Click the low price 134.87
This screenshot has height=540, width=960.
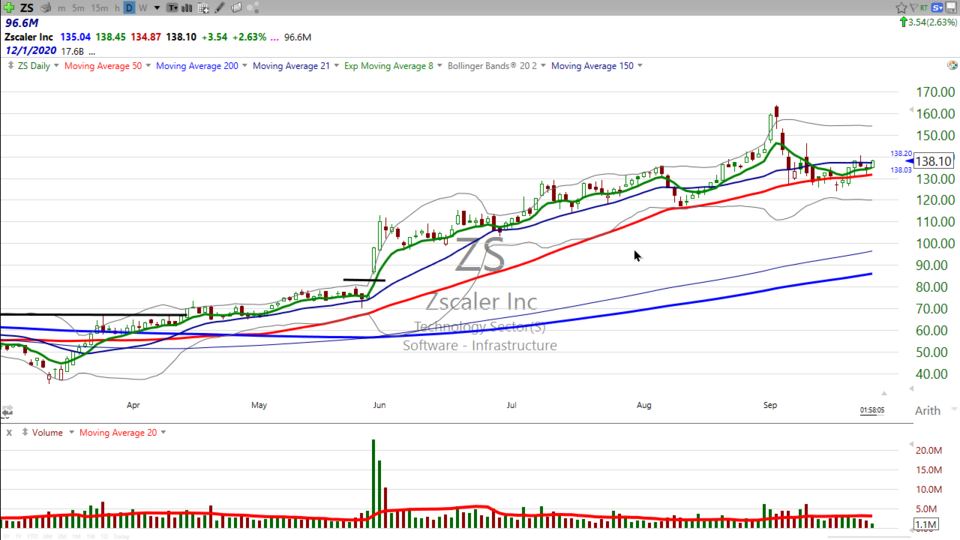146,37
